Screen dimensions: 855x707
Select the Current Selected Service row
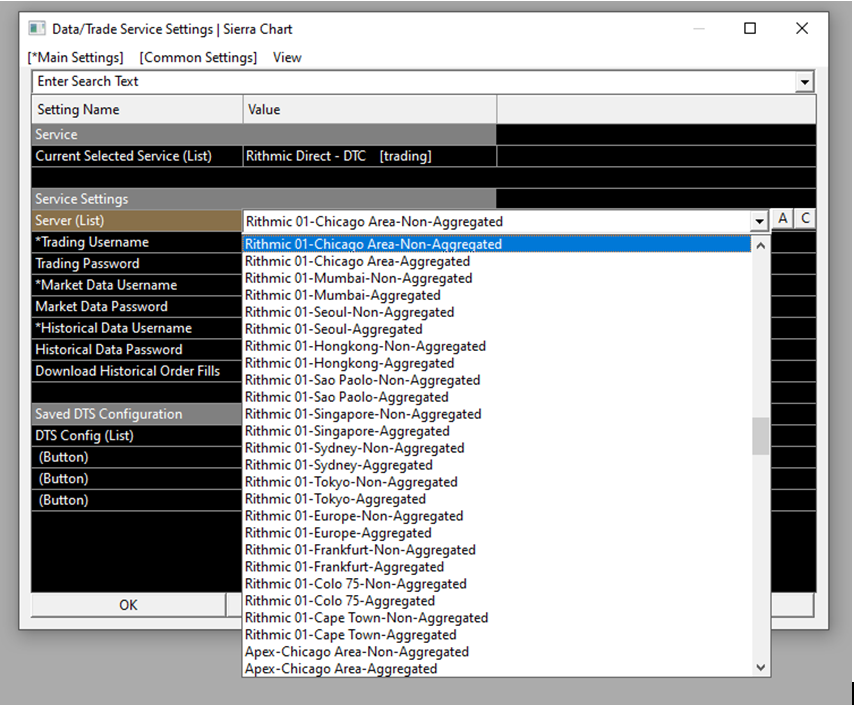[x=124, y=156]
